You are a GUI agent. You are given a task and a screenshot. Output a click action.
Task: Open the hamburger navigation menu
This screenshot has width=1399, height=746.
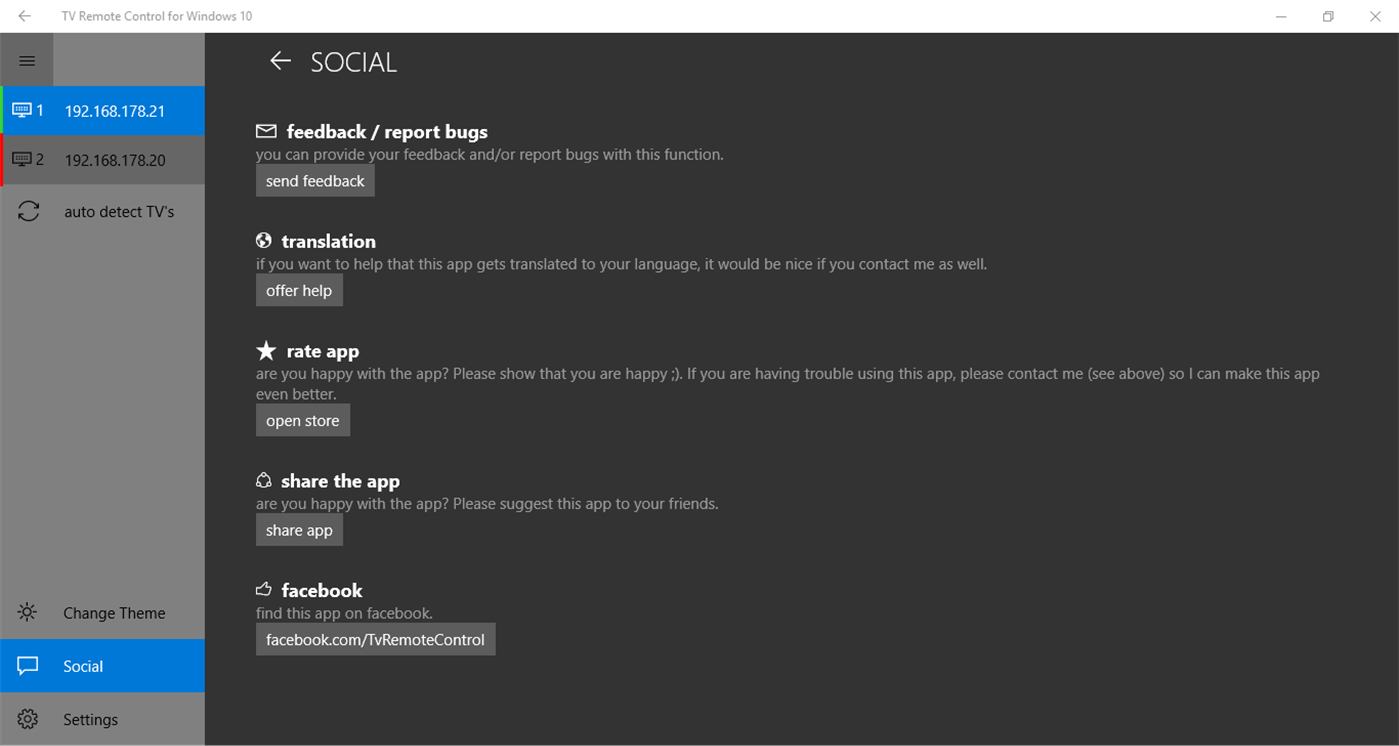(26, 59)
